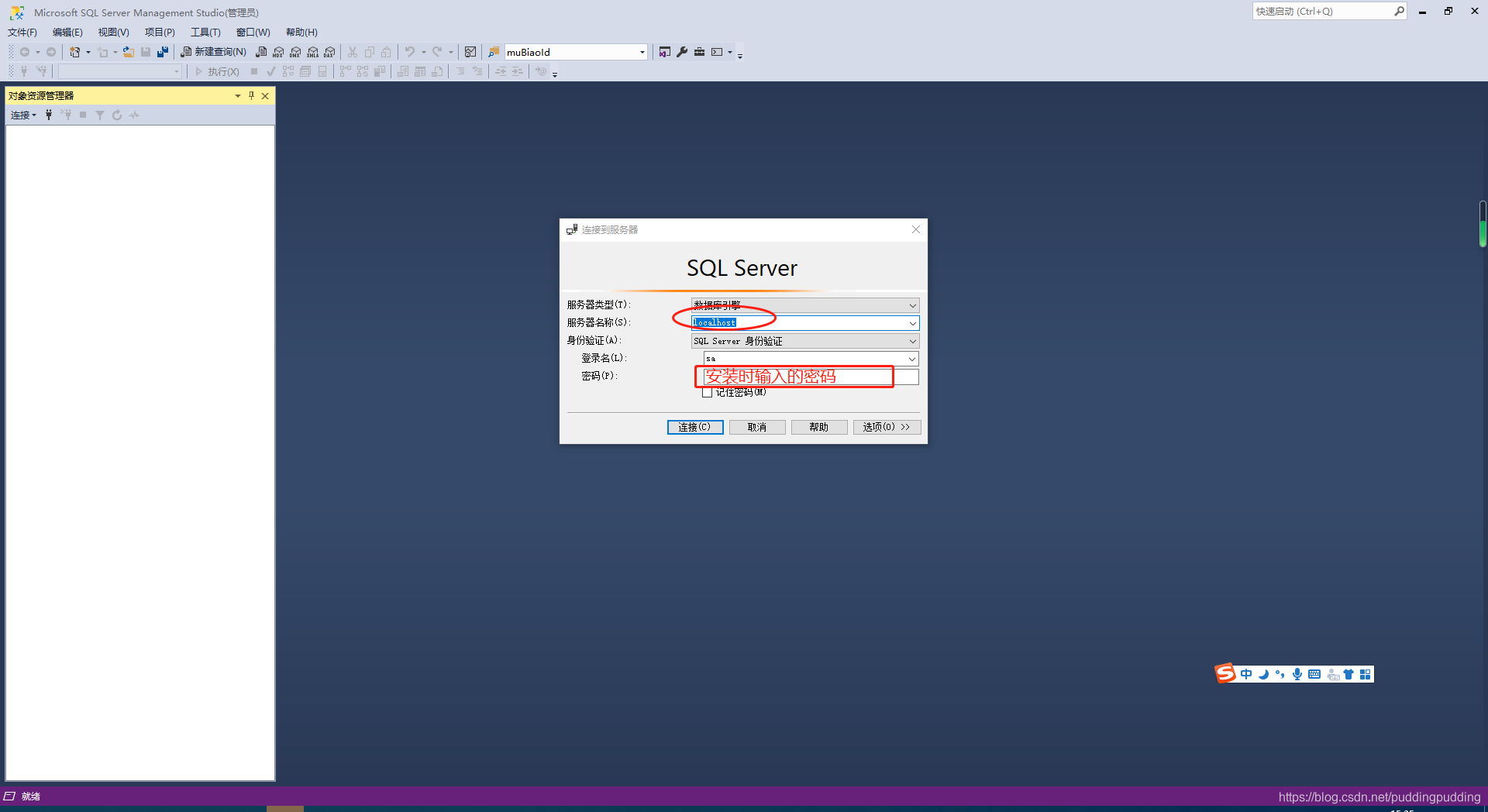Click the activity monitor pulse icon
The height and width of the screenshot is (812, 1488).
pyautogui.click(x=134, y=115)
